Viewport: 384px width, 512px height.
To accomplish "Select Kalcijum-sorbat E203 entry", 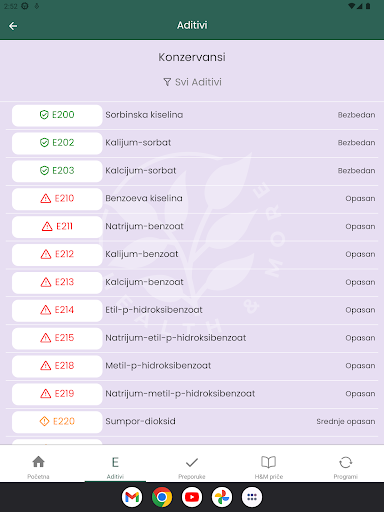I will (x=192, y=171).
